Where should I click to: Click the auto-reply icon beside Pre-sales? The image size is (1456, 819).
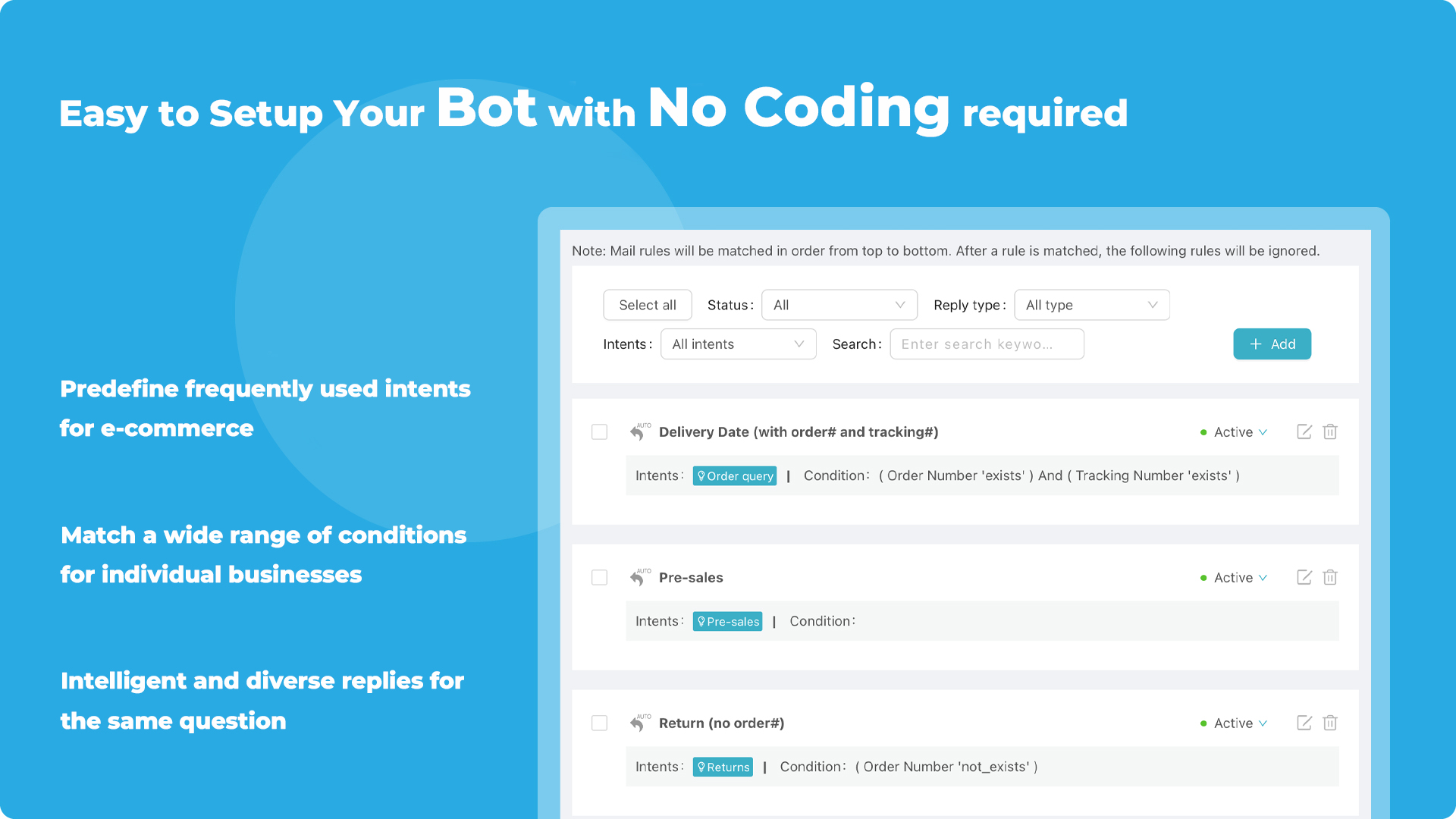(x=639, y=577)
